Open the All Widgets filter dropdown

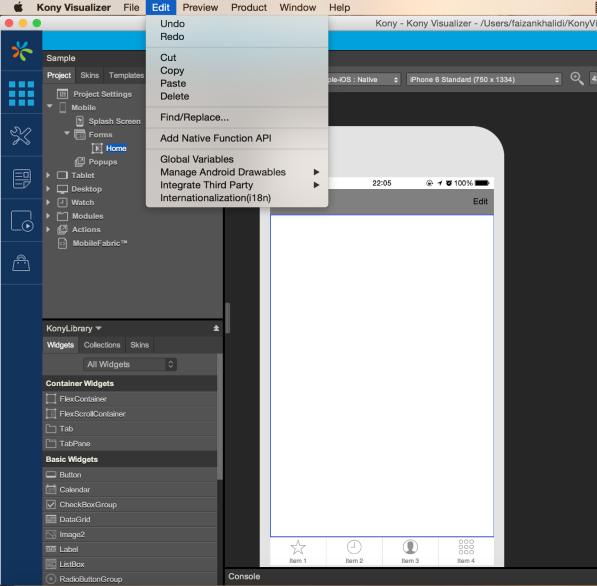[x=130, y=364]
